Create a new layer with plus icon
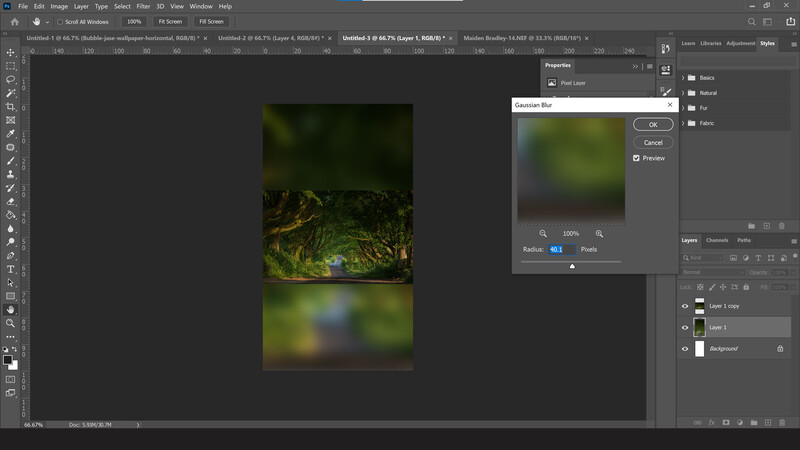The width and height of the screenshot is (800, 450). [x=768, y=422]
